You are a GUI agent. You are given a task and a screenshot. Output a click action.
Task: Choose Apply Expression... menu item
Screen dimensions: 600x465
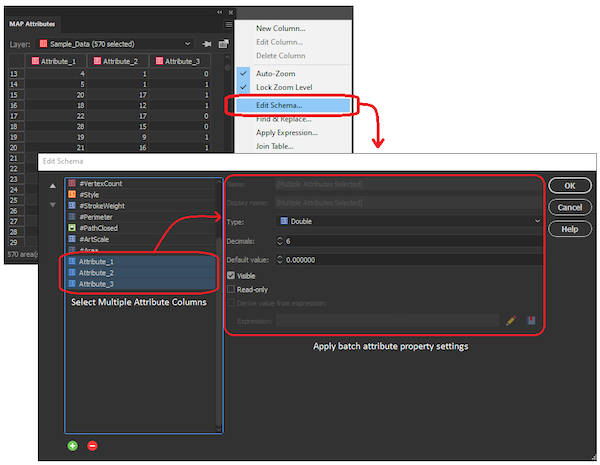(287, 133)
